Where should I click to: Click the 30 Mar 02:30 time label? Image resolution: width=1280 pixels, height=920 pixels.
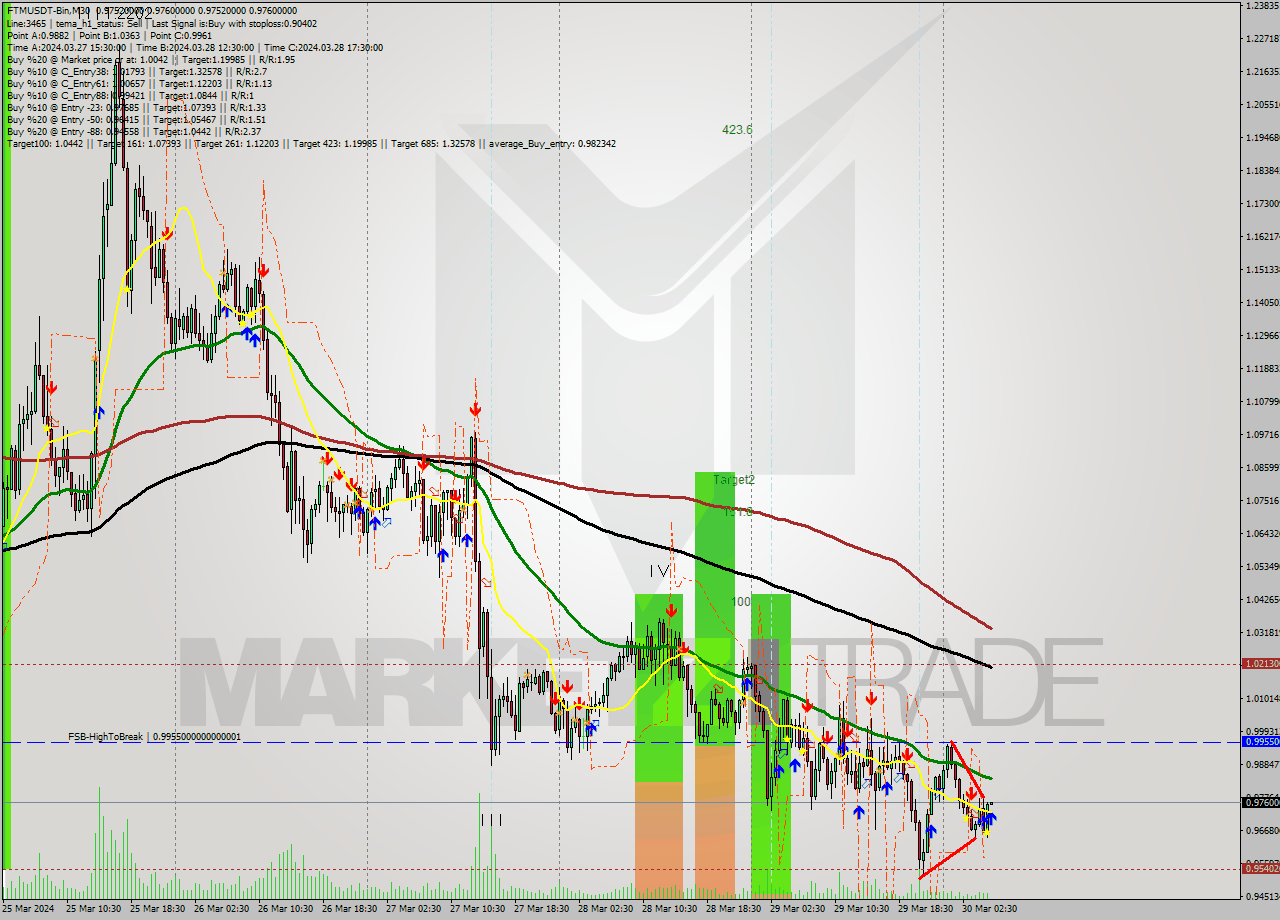point(989,909)
